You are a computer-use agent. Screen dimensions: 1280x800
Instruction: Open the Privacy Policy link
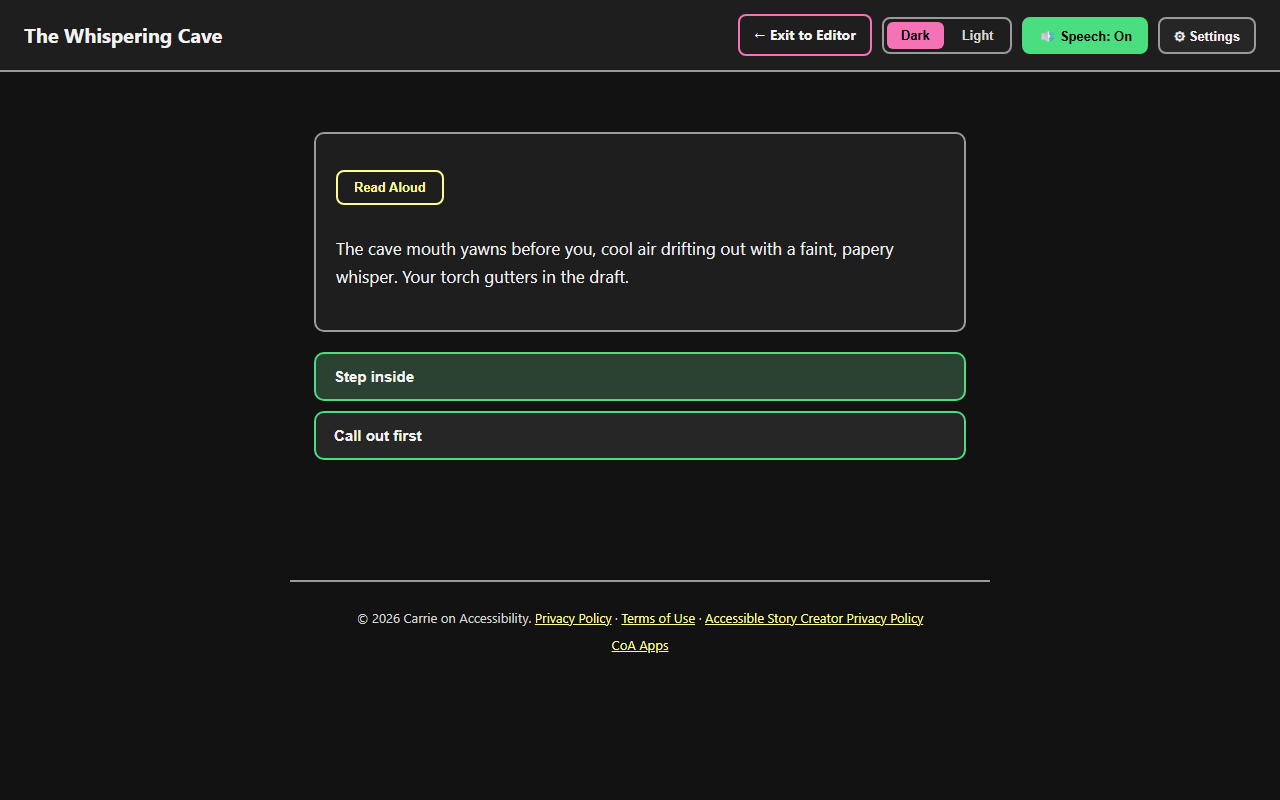click(573, 618)
